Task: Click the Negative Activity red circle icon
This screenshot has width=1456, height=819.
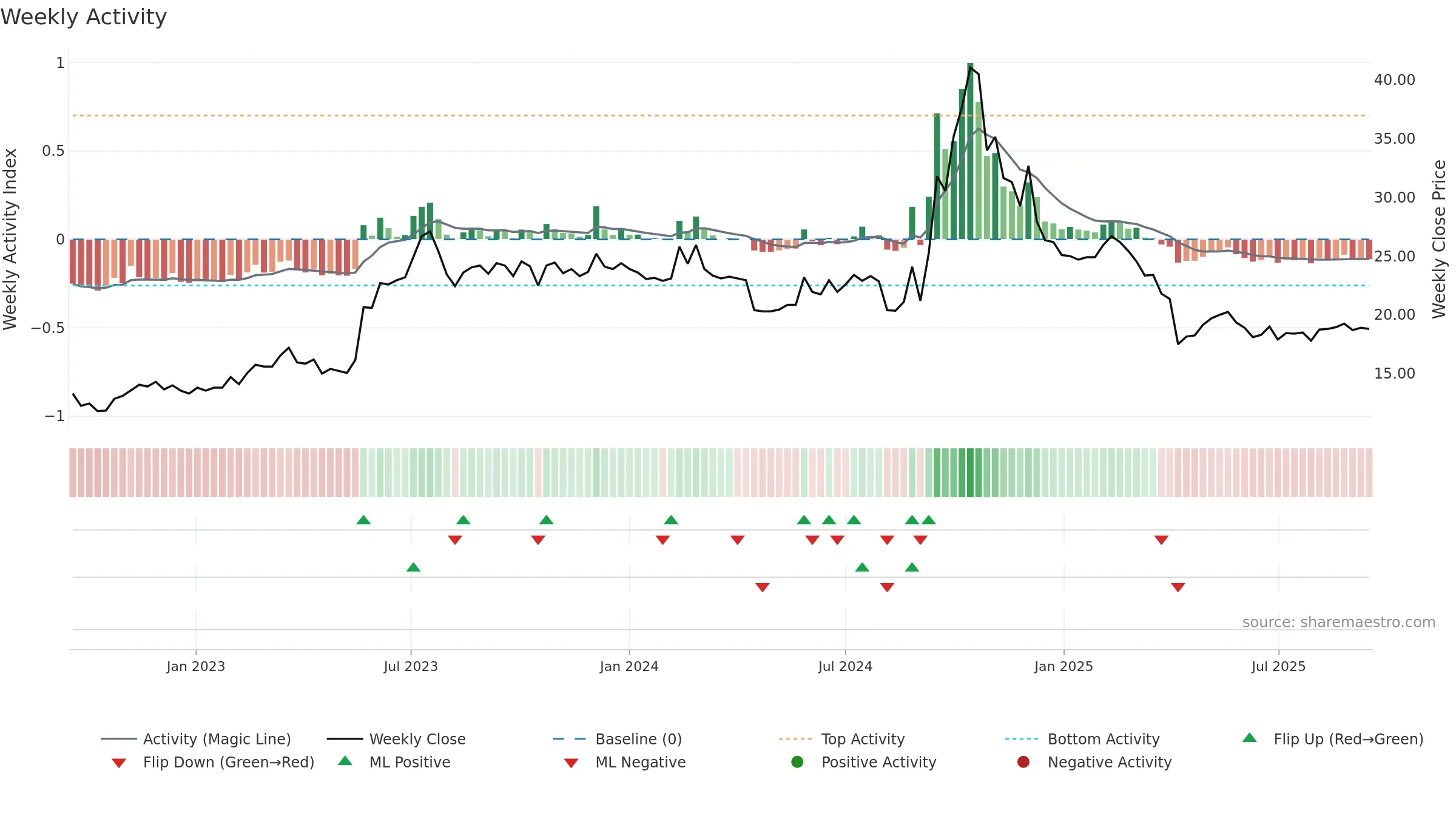Action: [x=1023, y=762]
